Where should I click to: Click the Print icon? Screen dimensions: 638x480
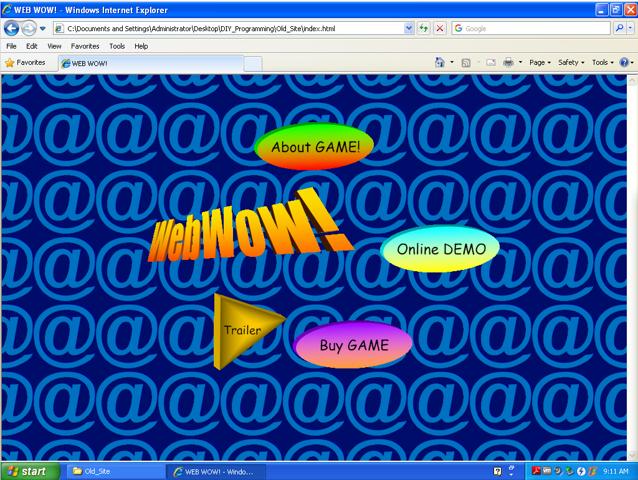click(x=508, y=62)
